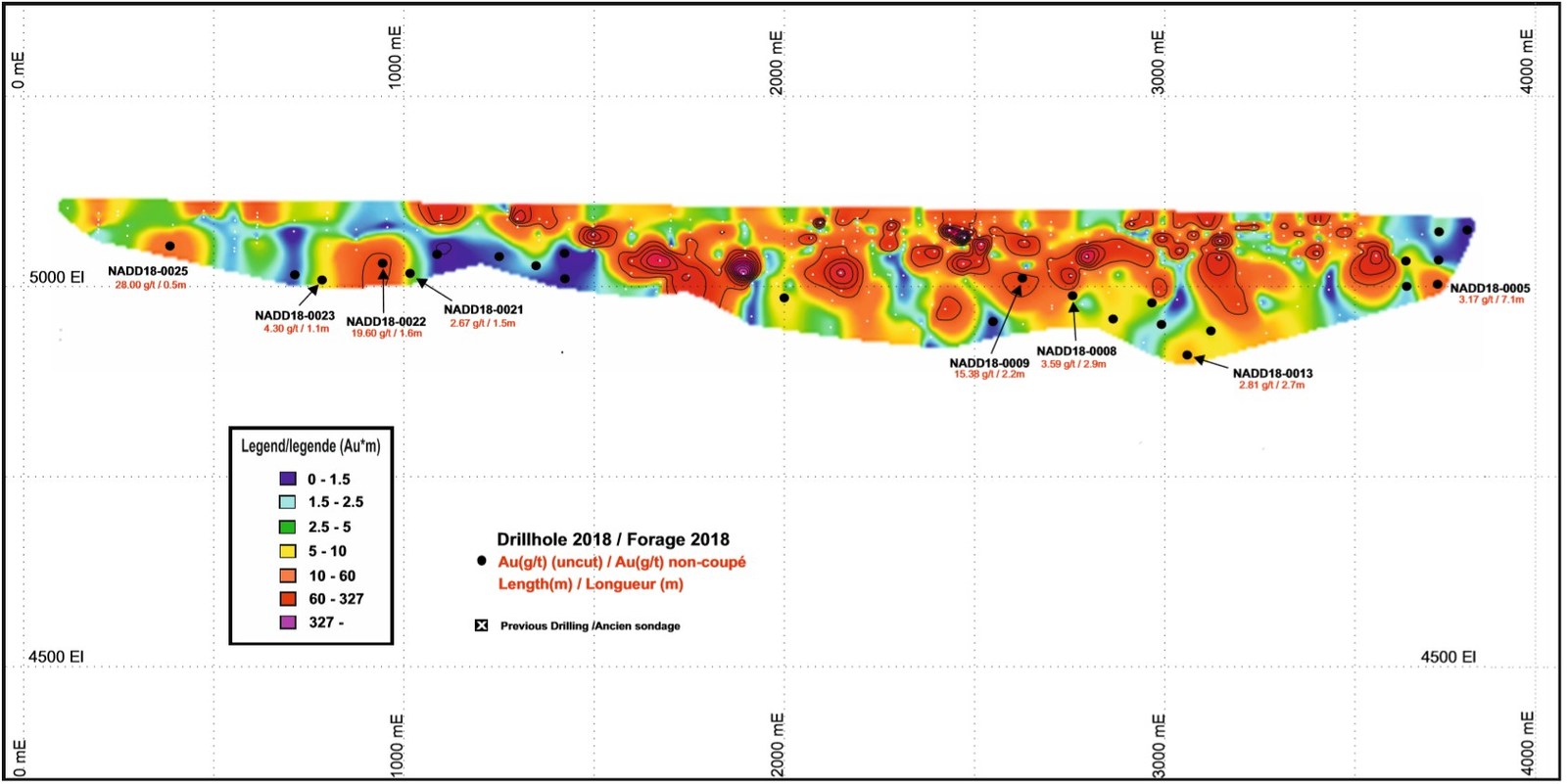Click the 4.30 g/t / 1.1m assay value
Screen dimensions: 1567x784
click(x=296, y=329)
